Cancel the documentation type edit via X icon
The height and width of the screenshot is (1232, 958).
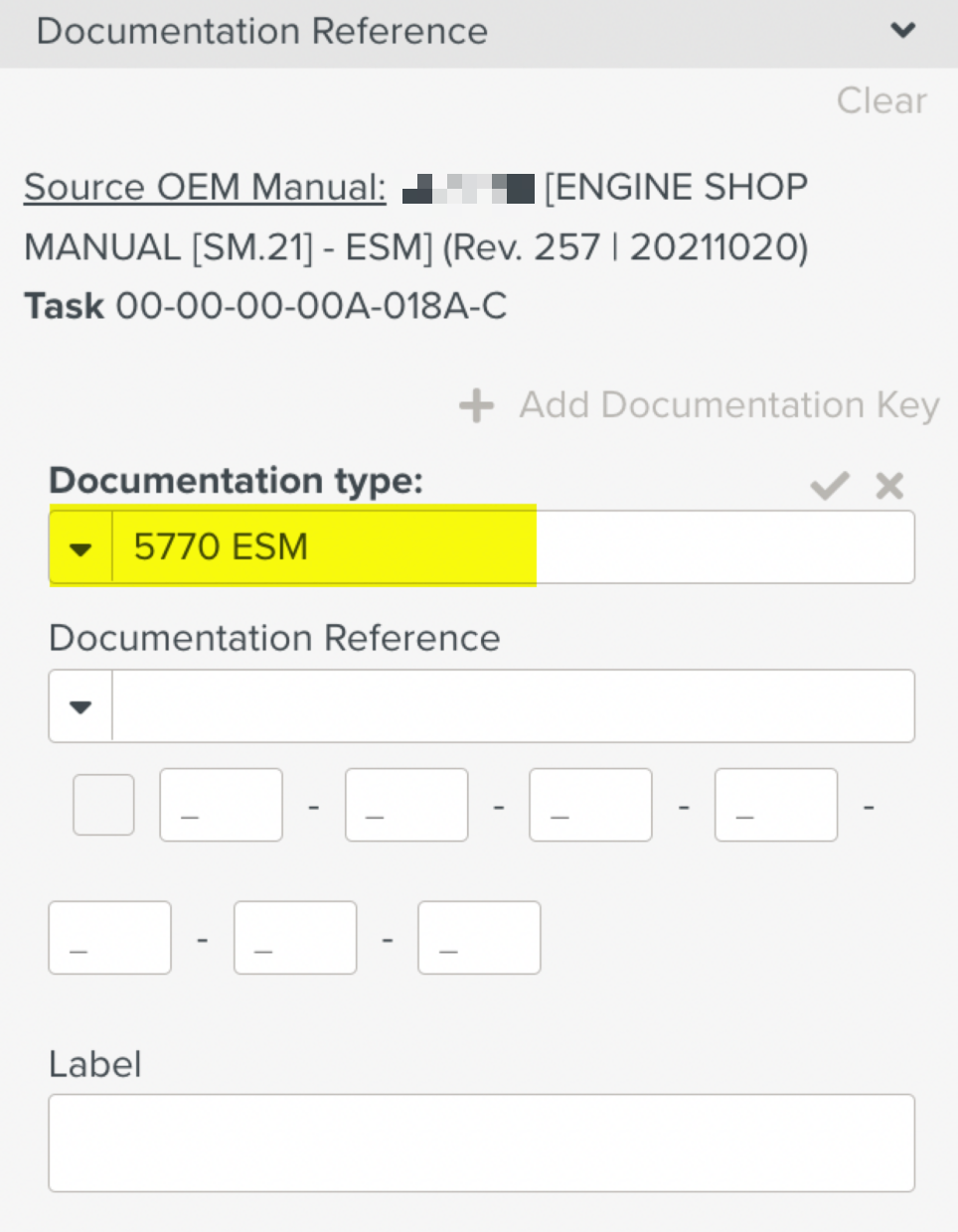pos(888,485)
